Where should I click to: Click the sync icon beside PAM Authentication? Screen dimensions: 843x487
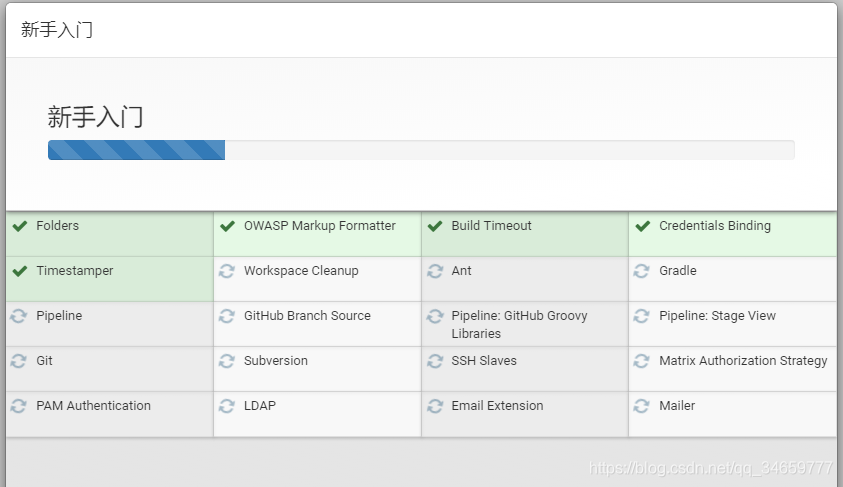point(19,406)
